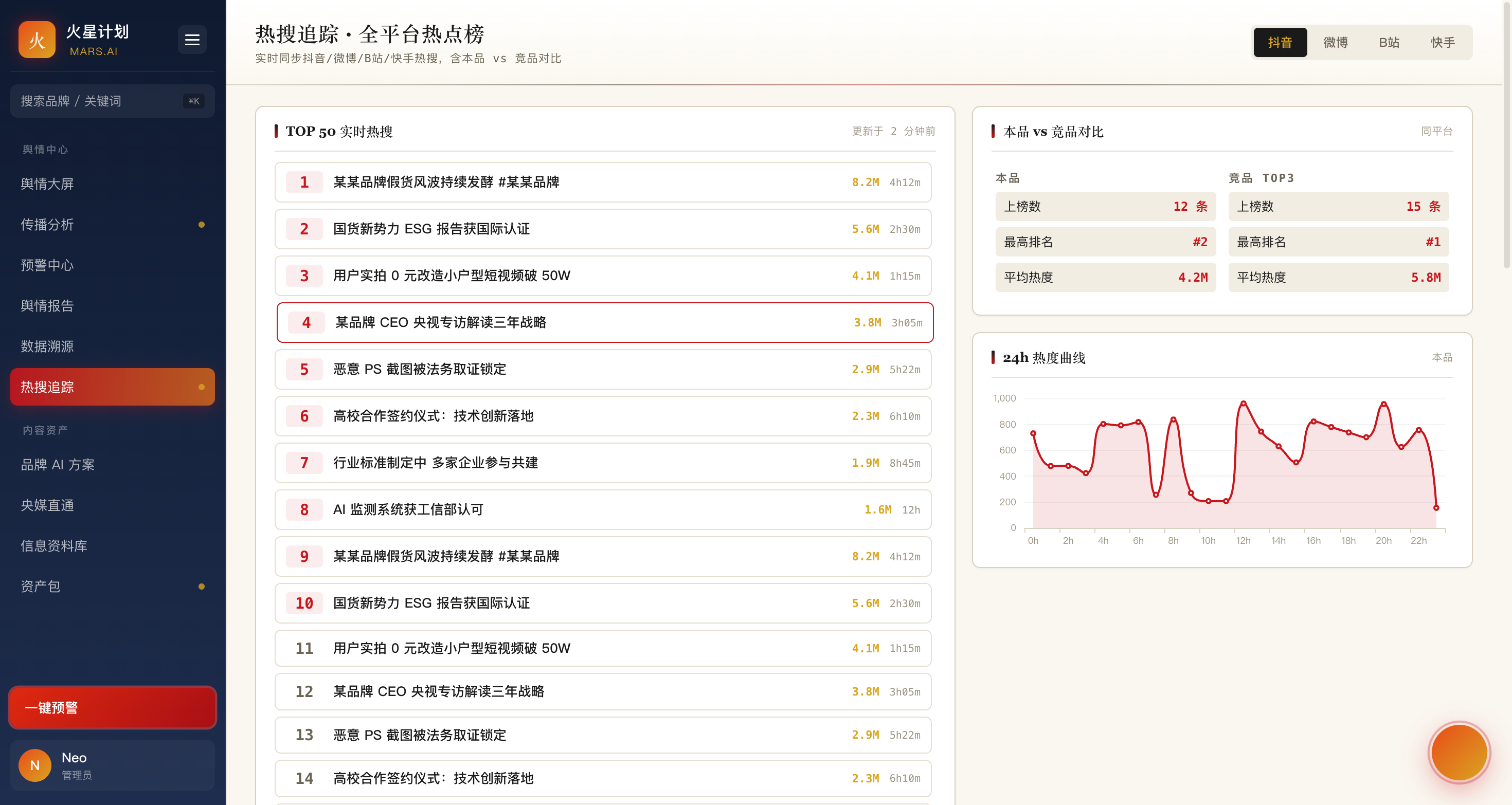Select the 抖音 platform tab

click(1280, 42)
